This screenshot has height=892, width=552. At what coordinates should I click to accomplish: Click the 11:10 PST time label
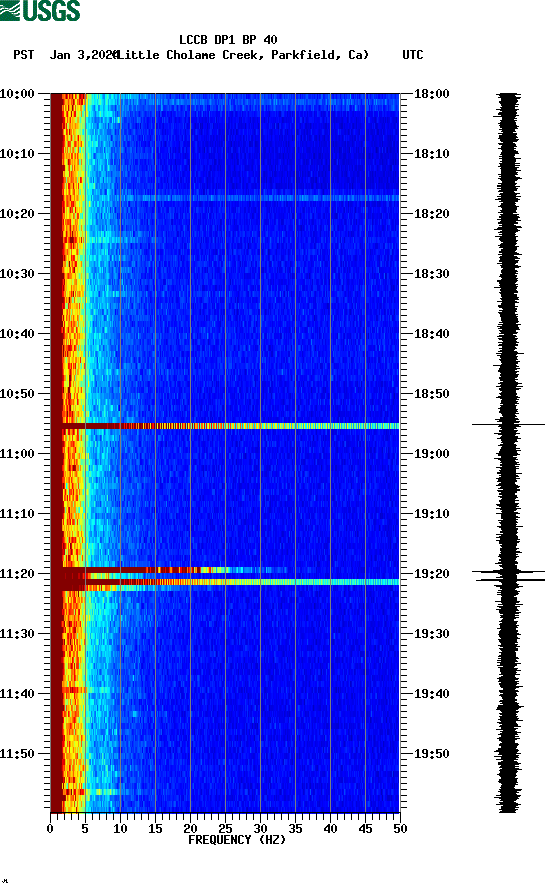17,514
